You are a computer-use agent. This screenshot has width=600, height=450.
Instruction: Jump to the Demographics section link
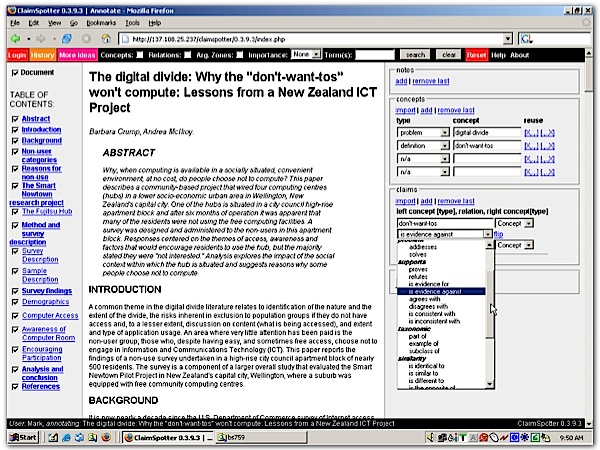[46, 302]
